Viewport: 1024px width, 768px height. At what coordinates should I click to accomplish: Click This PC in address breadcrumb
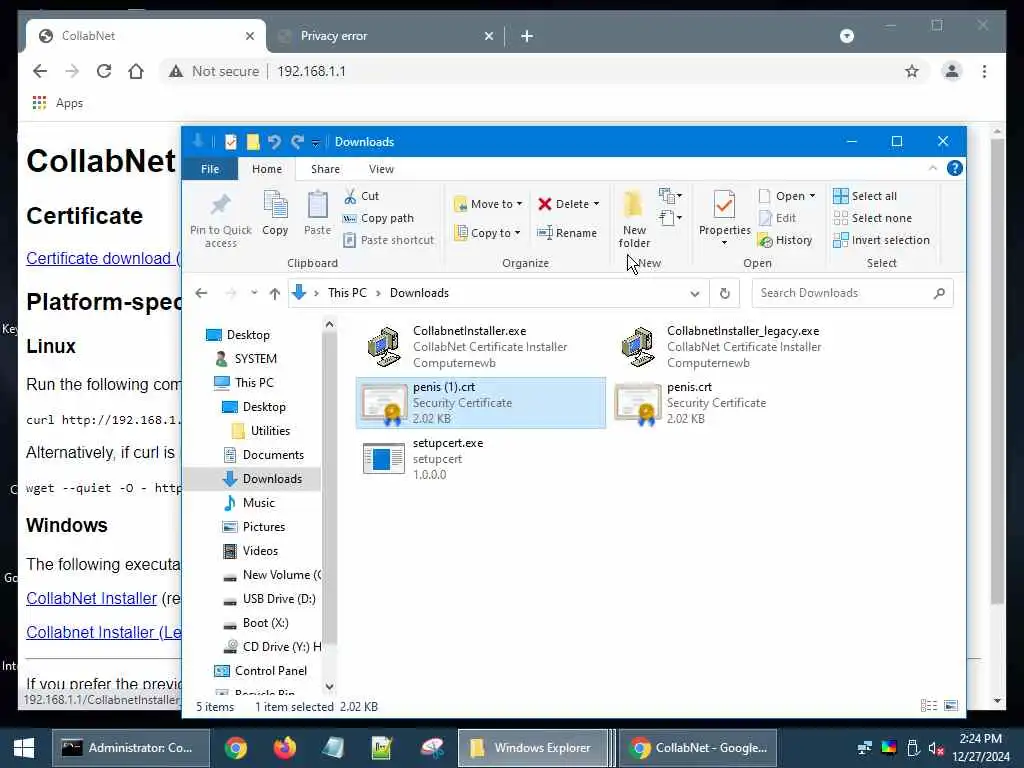(x=347, y=293)
